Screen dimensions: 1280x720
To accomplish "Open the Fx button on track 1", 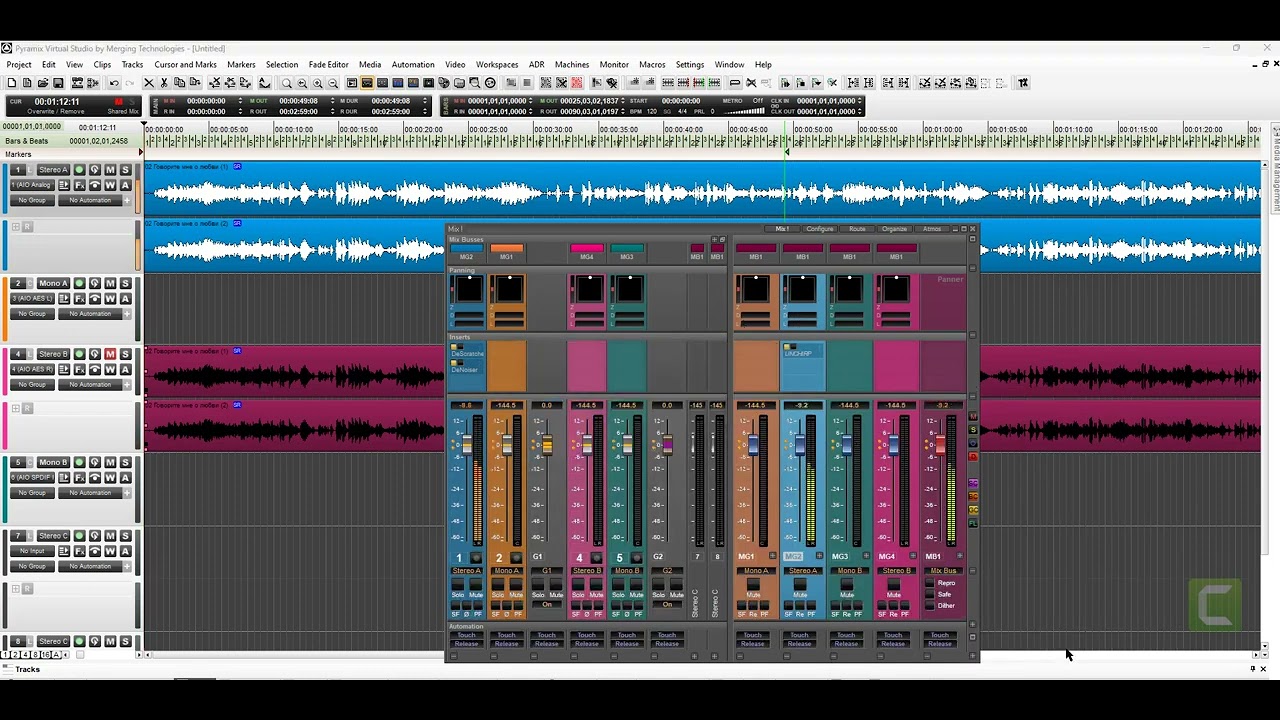I will tap(79, 185).
